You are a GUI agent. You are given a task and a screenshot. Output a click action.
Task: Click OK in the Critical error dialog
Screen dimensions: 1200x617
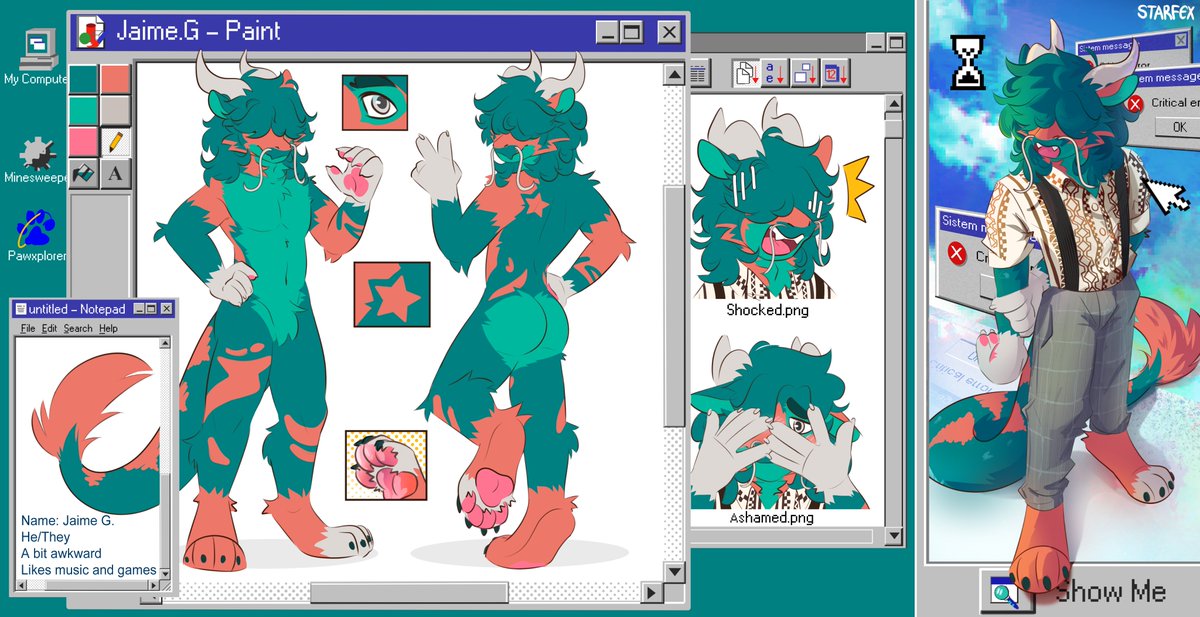(x=1178, y=127)
